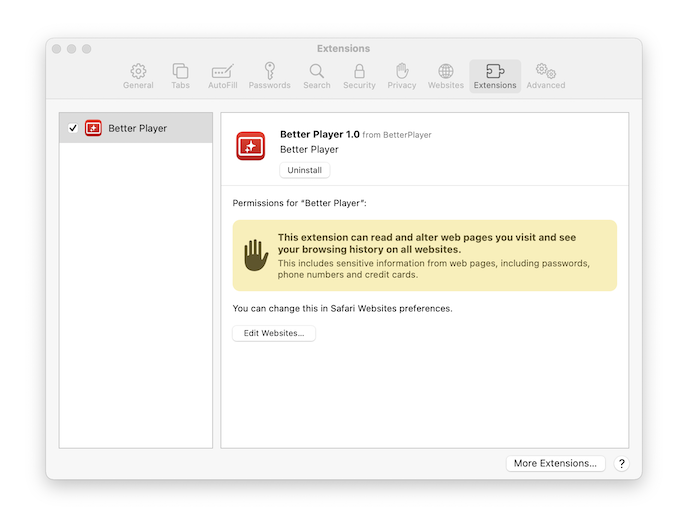Open the Security padlock pane
This screenshot has height=508, width=700.
(359, 76)
